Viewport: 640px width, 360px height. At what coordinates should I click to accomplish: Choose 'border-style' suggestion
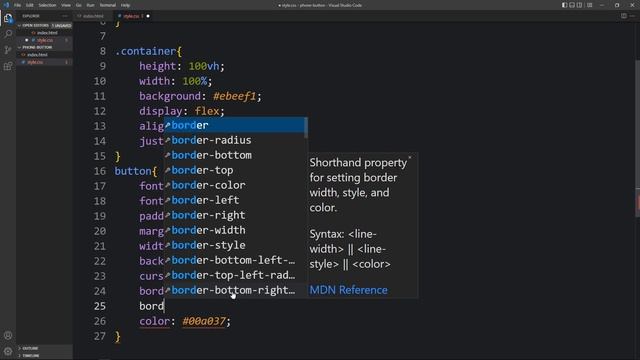[x=234, y=245]
